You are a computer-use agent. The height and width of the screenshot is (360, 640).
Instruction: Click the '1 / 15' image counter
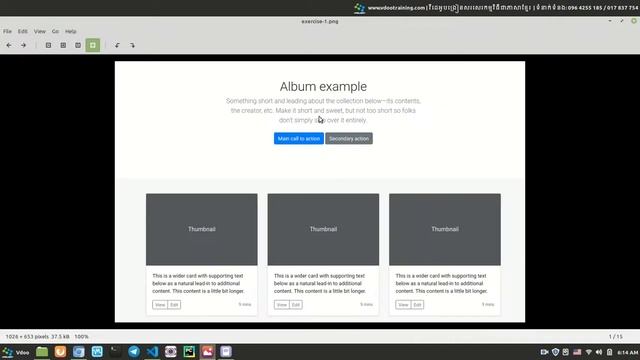(616, 337)
